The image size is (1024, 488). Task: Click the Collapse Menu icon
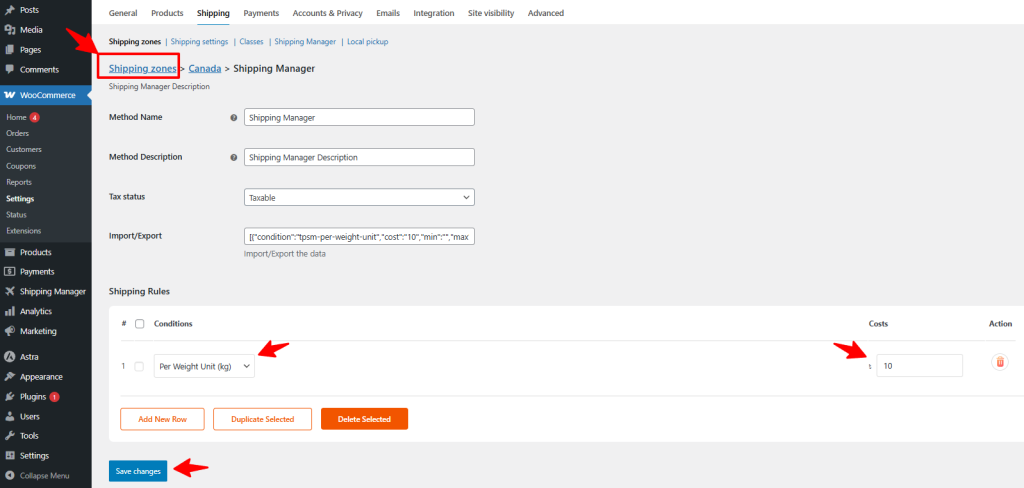coord(10,475)
